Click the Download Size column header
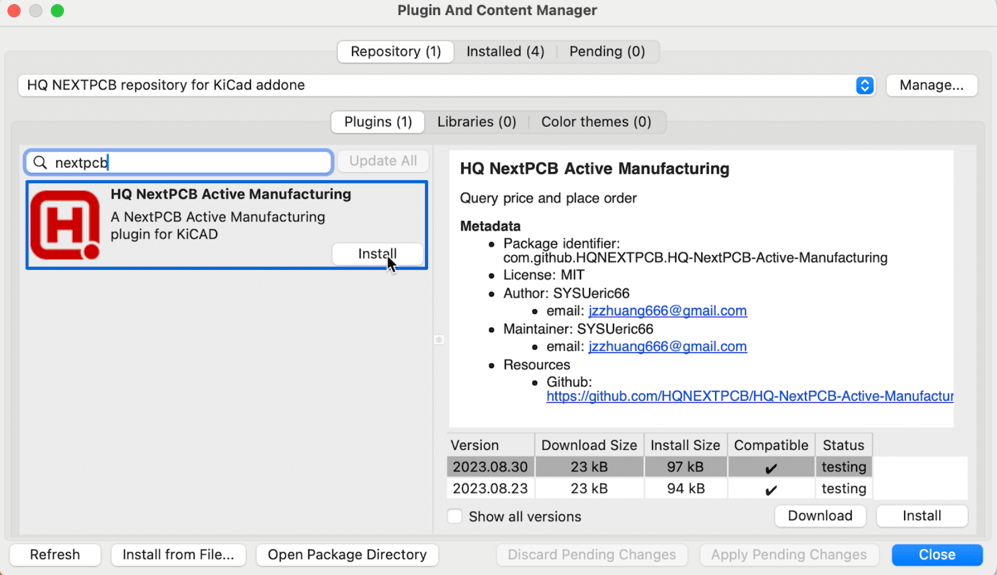 589,445
